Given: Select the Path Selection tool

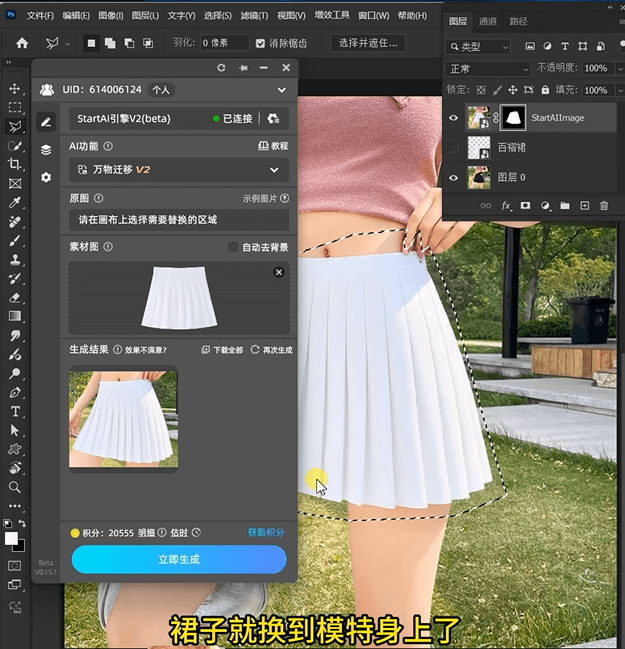Looking at the screenshot, I should pos(15,430).
